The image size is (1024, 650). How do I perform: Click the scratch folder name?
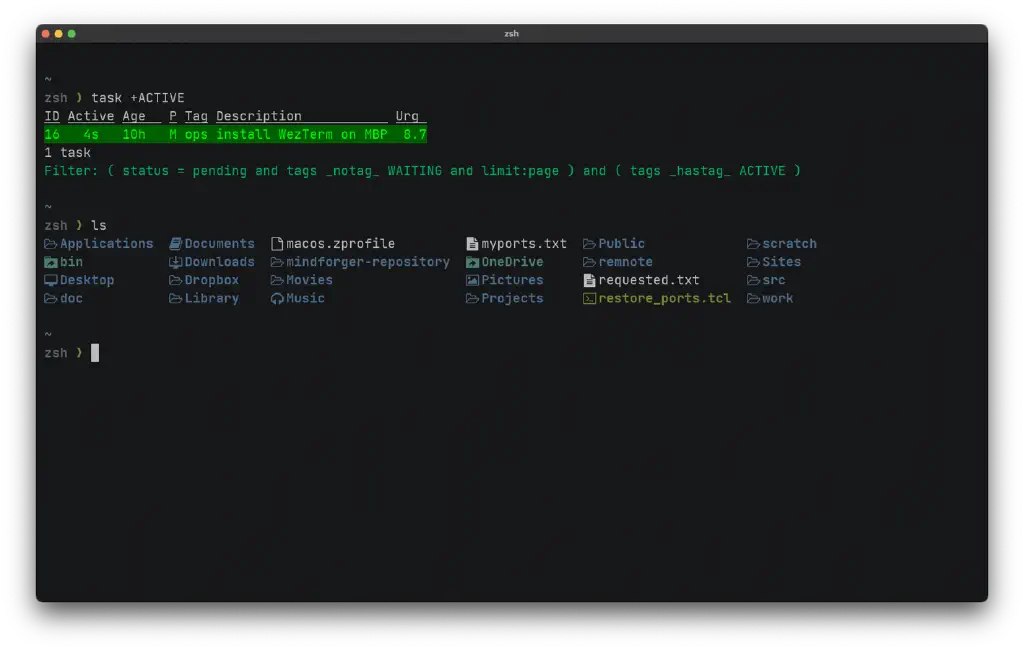(x=789, y=244)
